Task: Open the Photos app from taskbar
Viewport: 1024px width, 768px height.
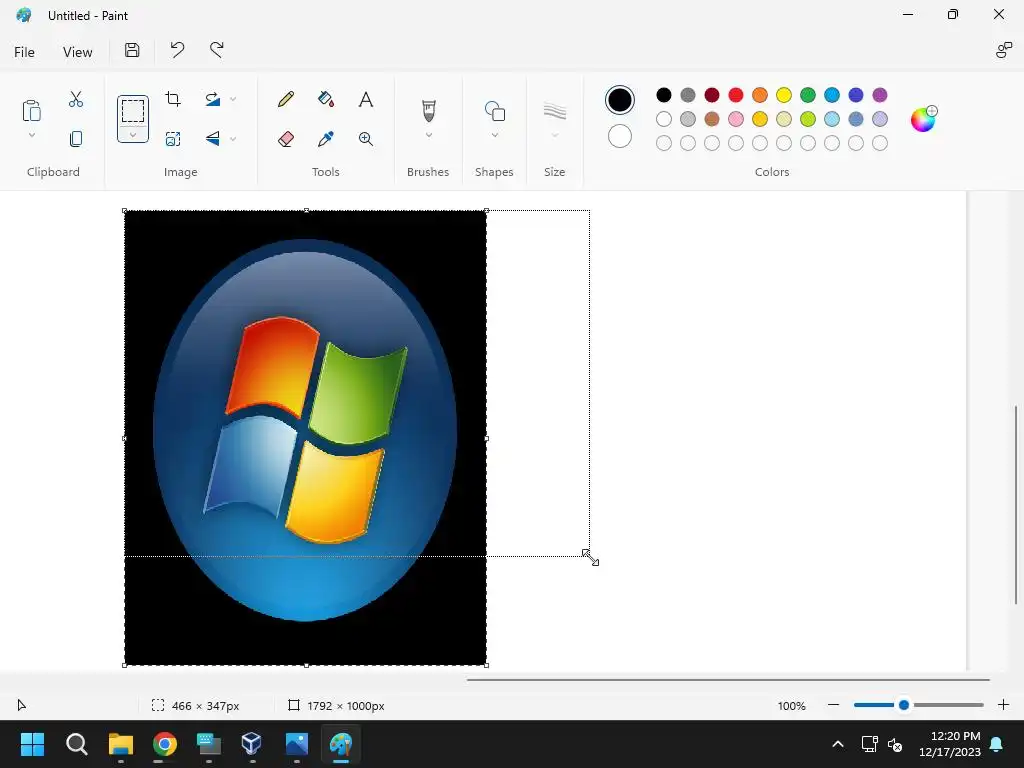Action: pos(296,744)
